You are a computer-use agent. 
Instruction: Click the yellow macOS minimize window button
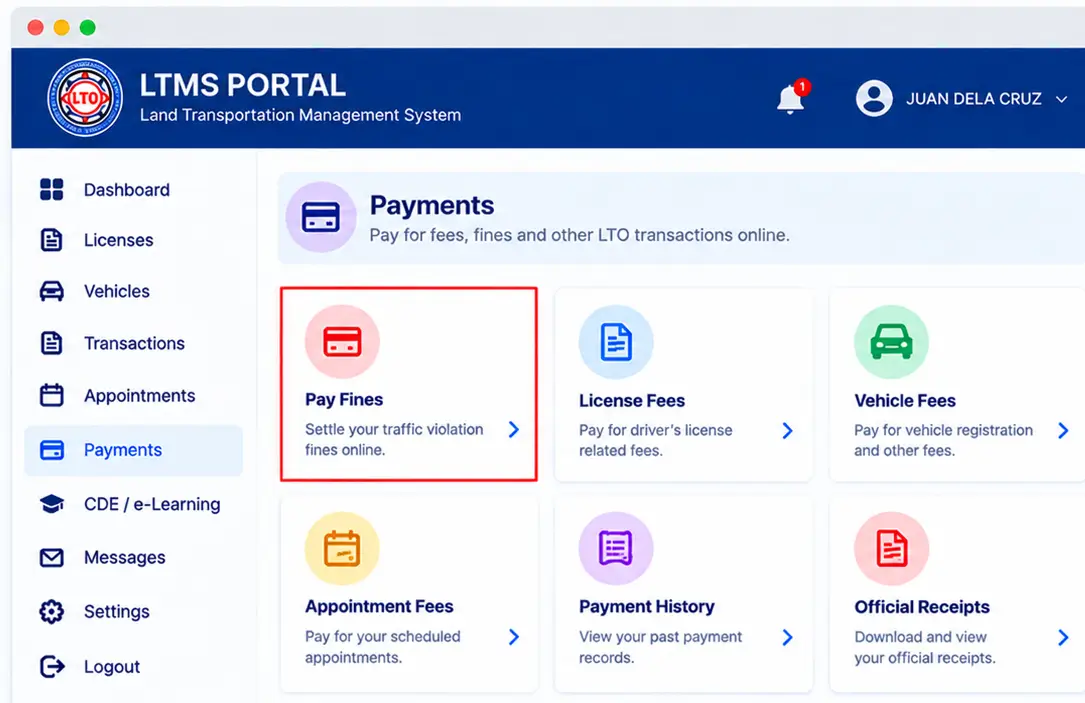click(62, 27)
